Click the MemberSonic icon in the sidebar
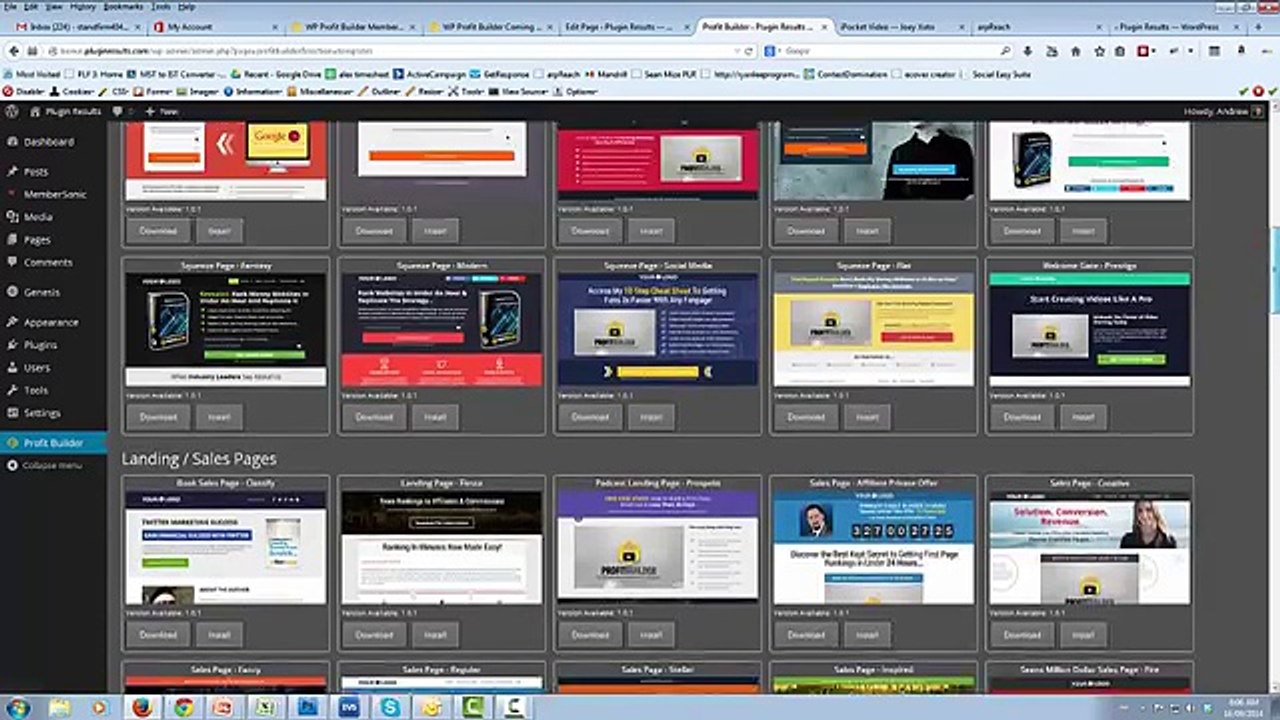Image resolution: width=1280 pixels, height=720 pixels. [x=11, y=194]
